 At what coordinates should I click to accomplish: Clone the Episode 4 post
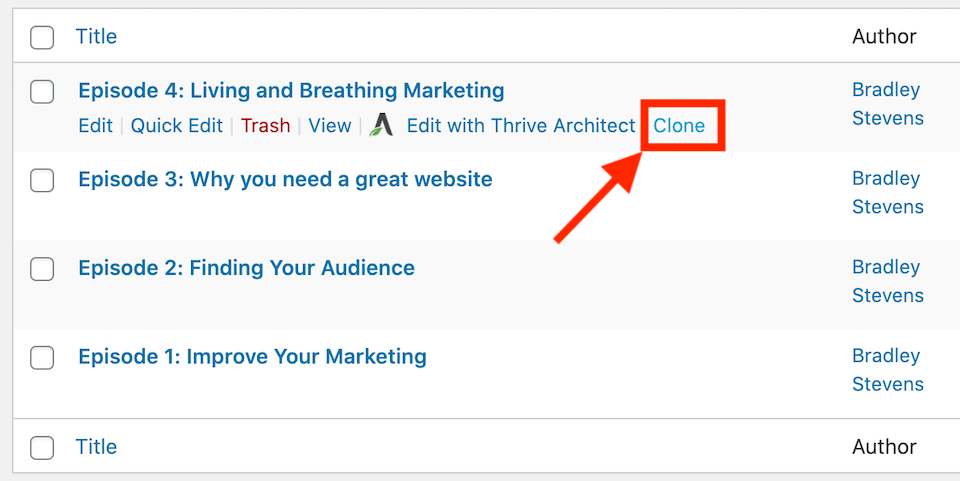(x=679, y=125)
